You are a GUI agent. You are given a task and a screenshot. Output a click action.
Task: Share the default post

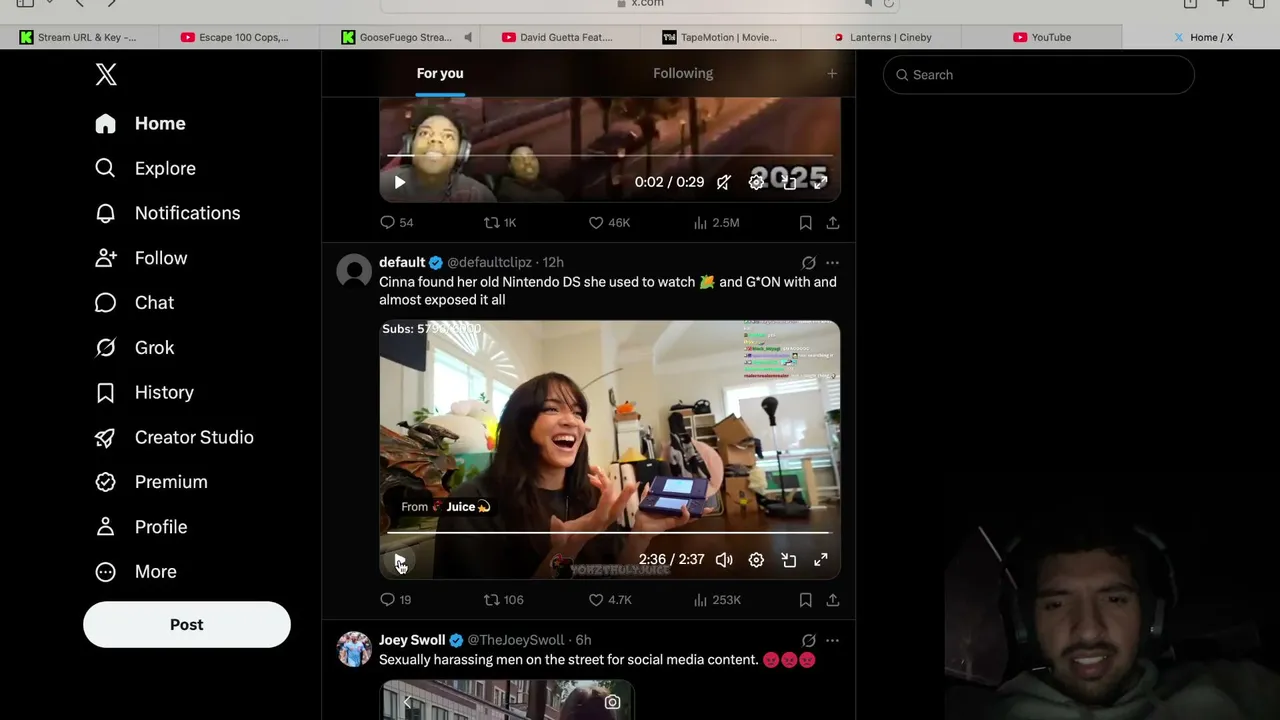click(833, 600)
